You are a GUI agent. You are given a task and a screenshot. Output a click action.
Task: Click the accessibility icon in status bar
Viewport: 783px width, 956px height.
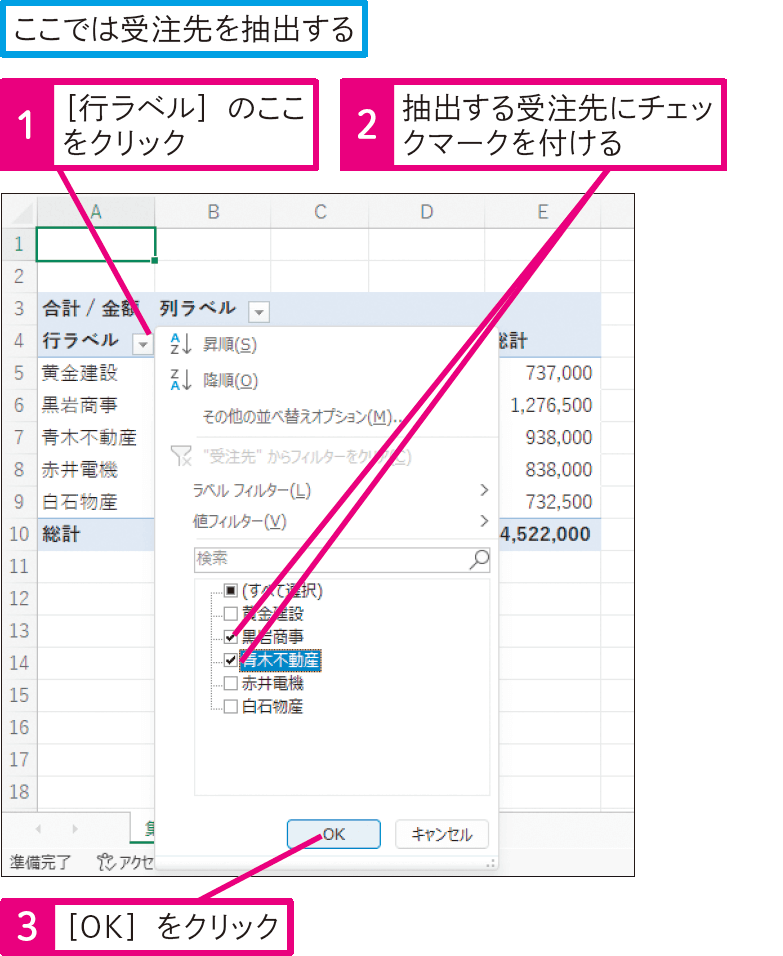pyautogui.click(x=105, y=861)
